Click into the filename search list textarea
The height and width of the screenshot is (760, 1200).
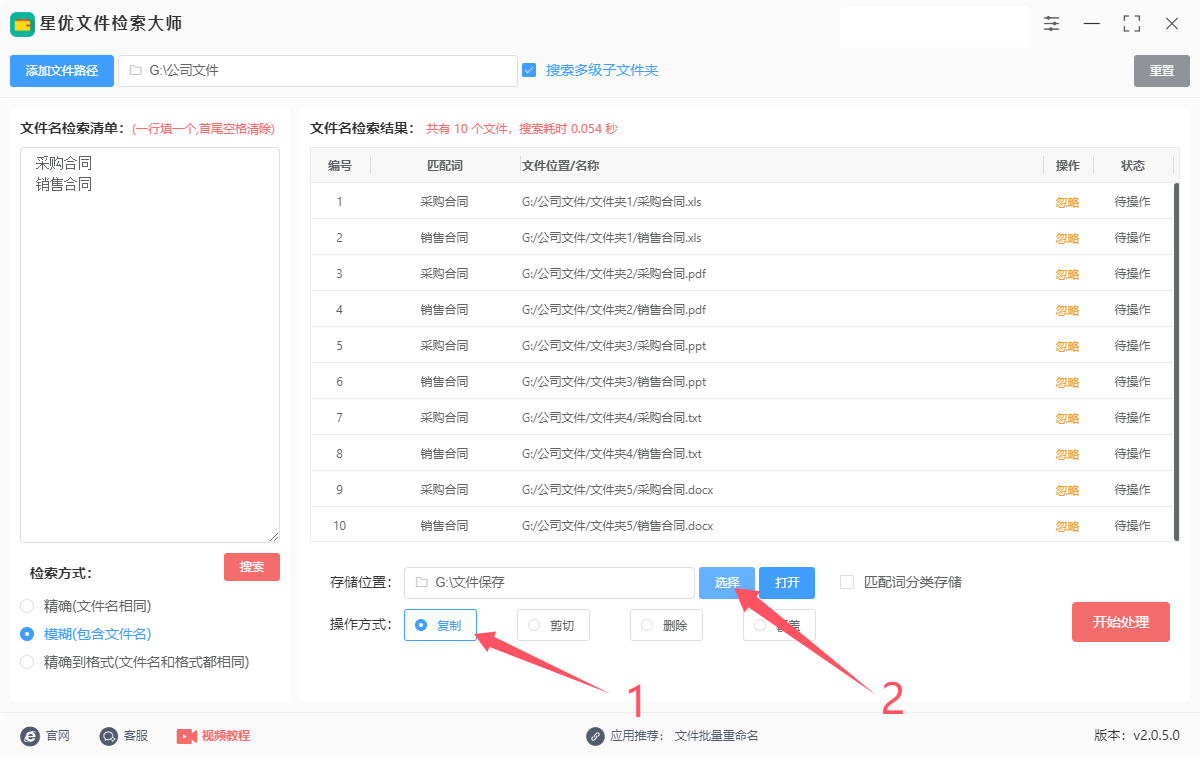click(x=150, y=345)
